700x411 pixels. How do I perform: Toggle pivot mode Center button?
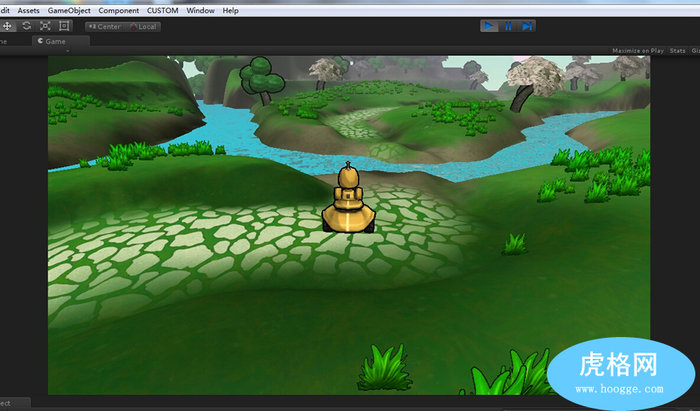(x=106, y=27)
